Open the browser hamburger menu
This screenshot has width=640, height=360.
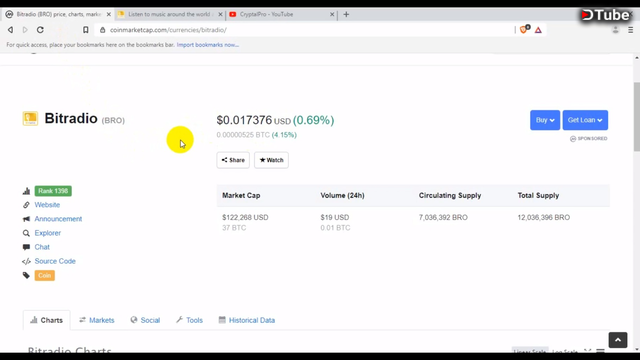pos(630,30)
